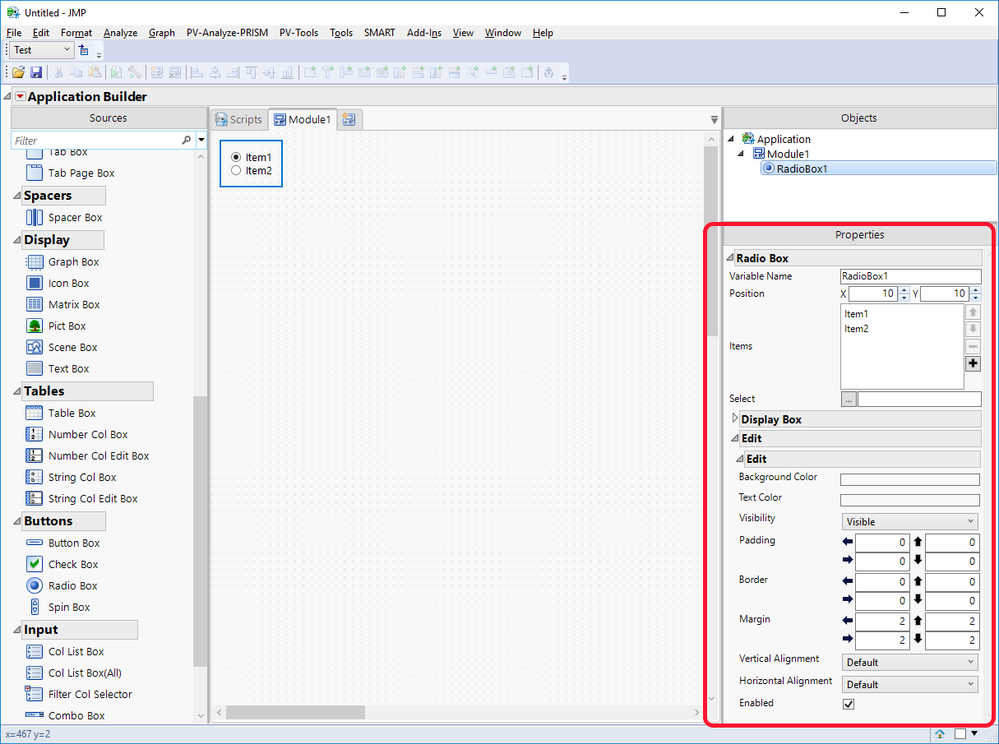
Task: Click the plus icon to add item
Action: coord(973,363)
